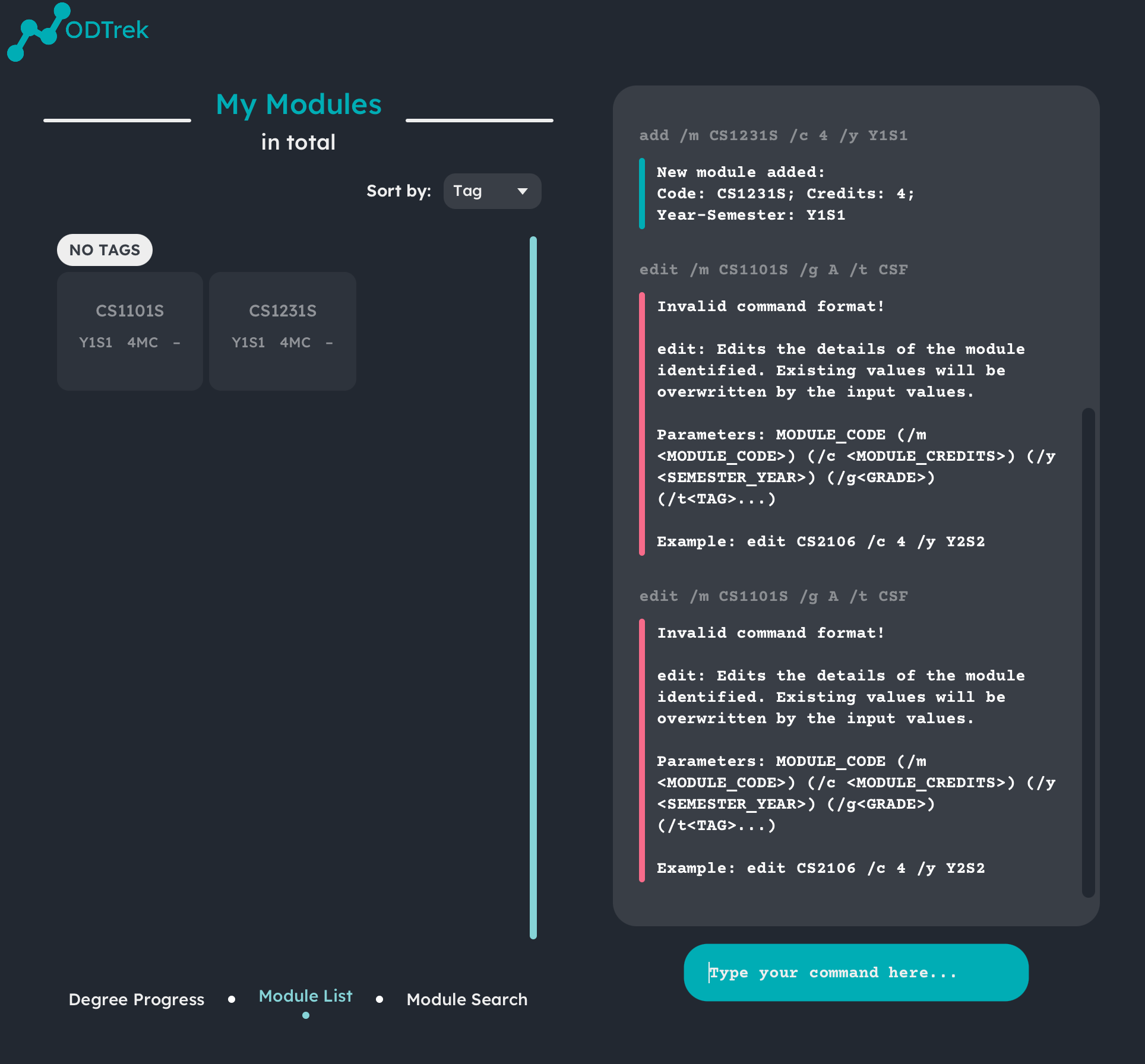
Task: Click the dot separator before Module Search
Action: [x=379, y=999]
